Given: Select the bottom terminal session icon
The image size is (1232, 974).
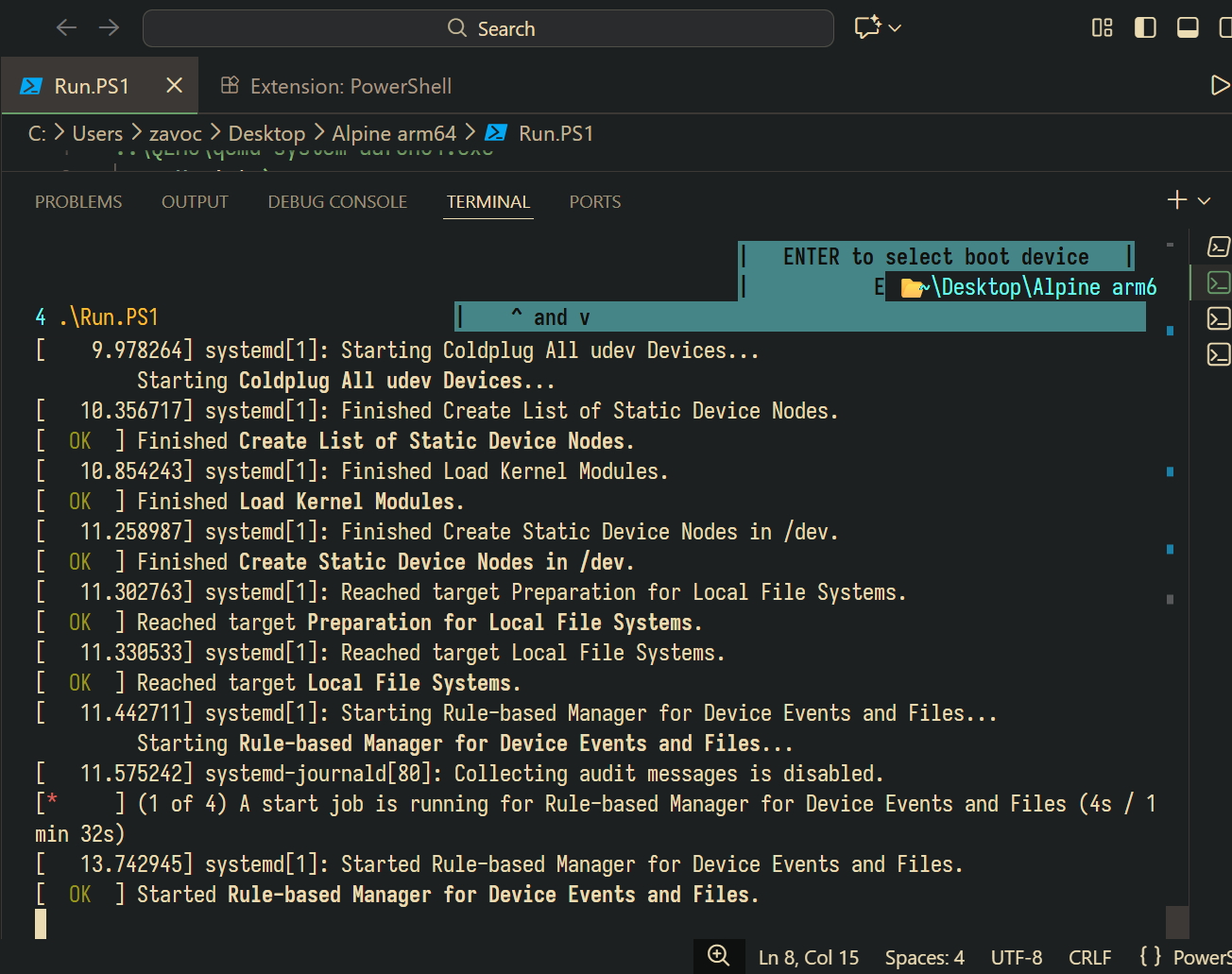Looking at the screenshot, I should click(x=1219, y=354).
